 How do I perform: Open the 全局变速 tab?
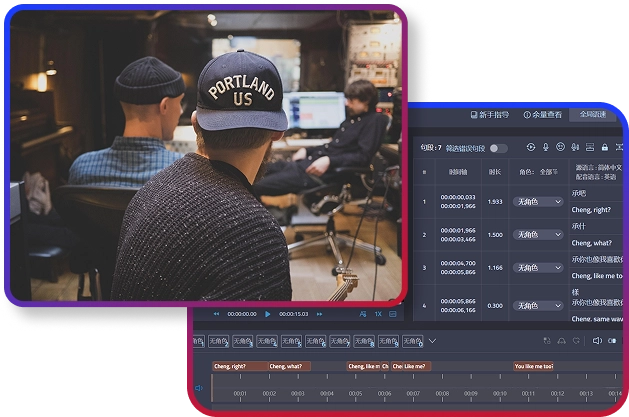coord(593,115)
